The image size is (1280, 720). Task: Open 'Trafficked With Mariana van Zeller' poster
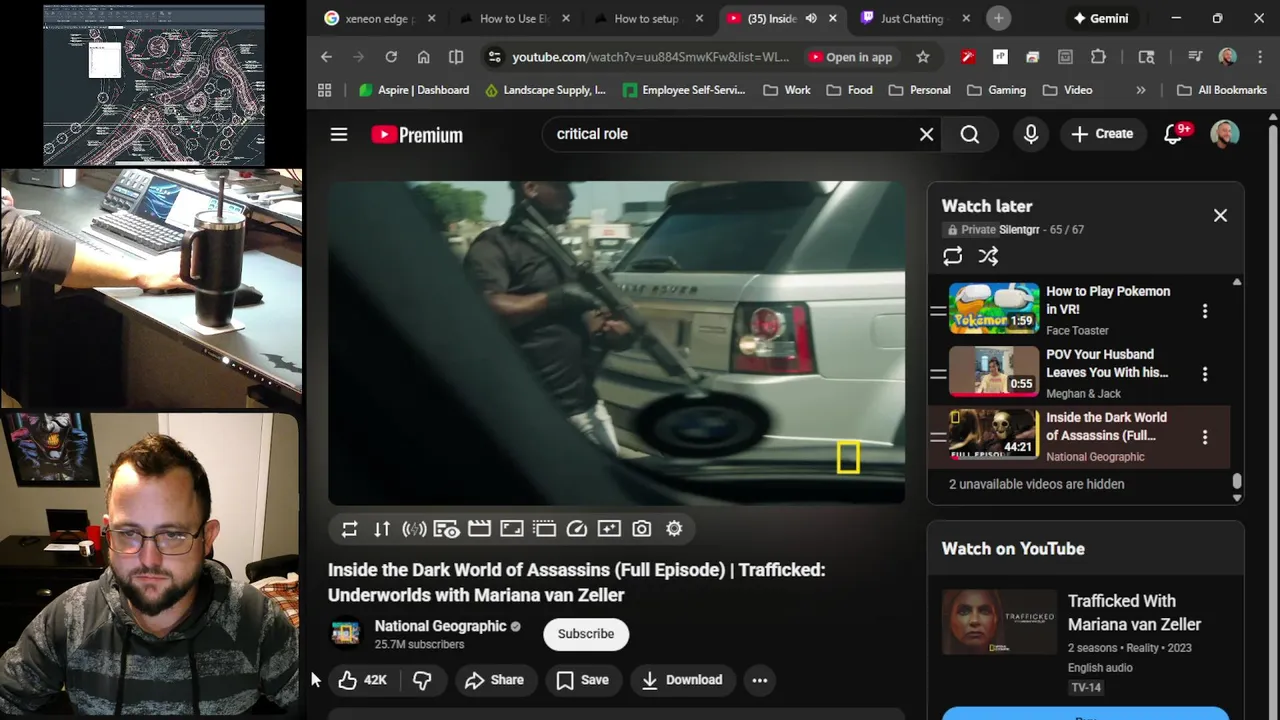point(1000,622)
